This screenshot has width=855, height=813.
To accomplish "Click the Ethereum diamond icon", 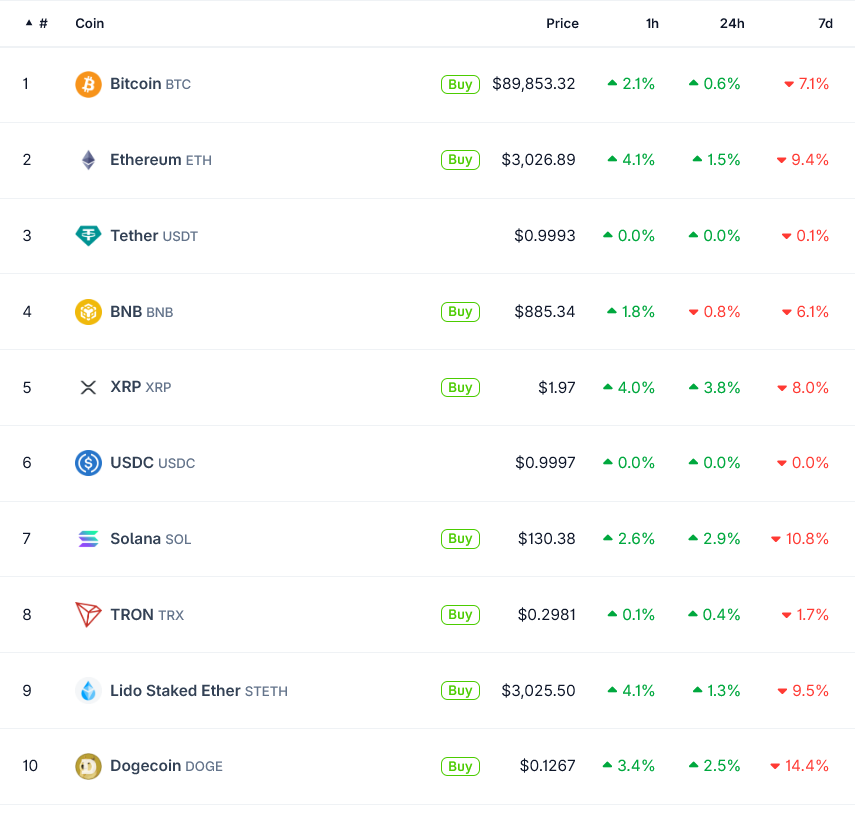I will (x=88, y=160).
